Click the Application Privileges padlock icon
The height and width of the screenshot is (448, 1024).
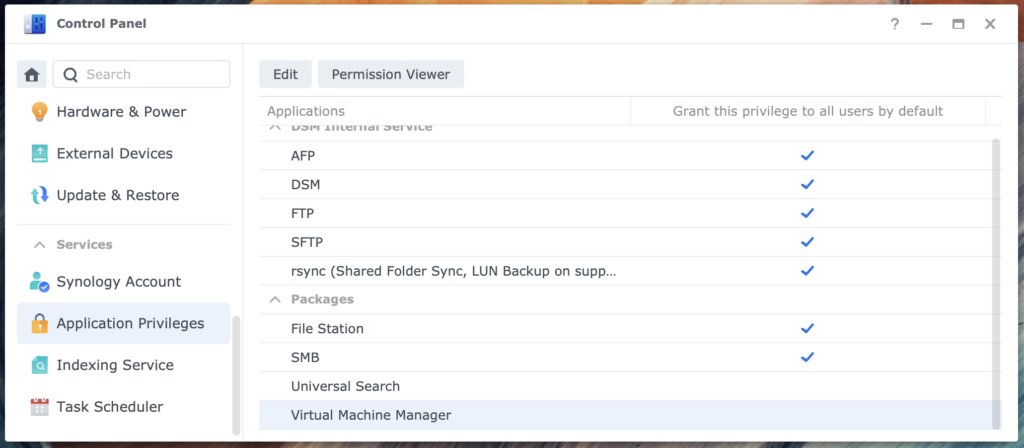(x=40, y=323)
